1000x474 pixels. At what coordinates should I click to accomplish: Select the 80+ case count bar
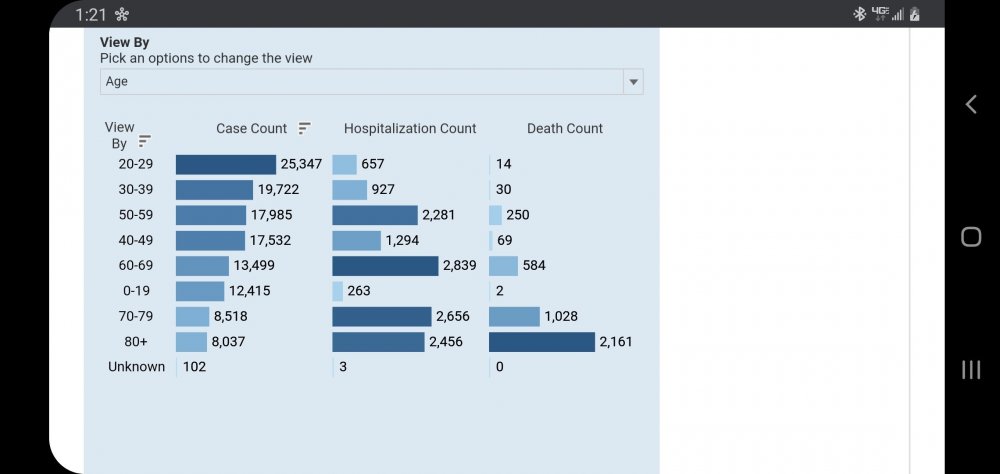coord(191,342)
